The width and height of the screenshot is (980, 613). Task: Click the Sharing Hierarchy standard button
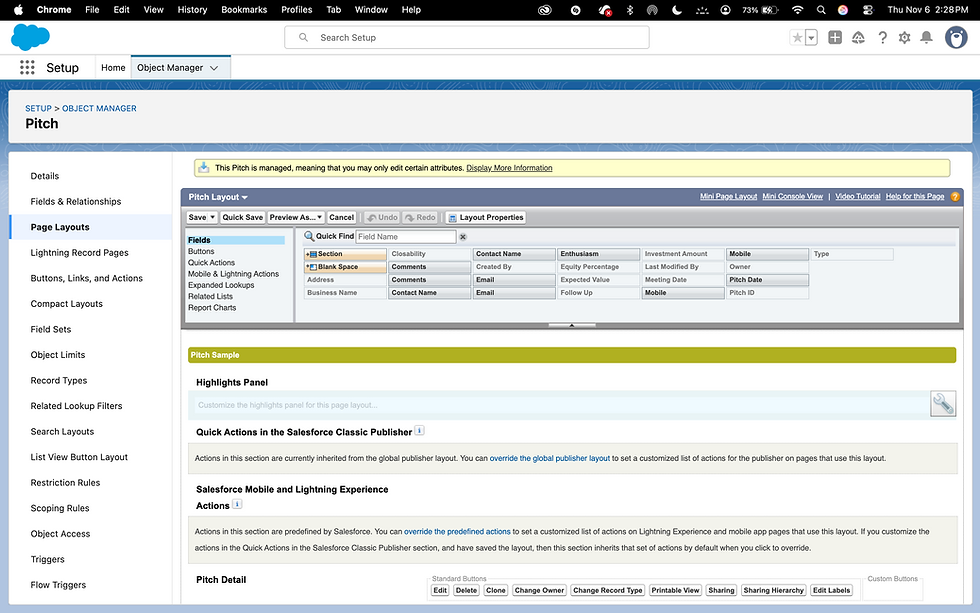pos(773,591)
